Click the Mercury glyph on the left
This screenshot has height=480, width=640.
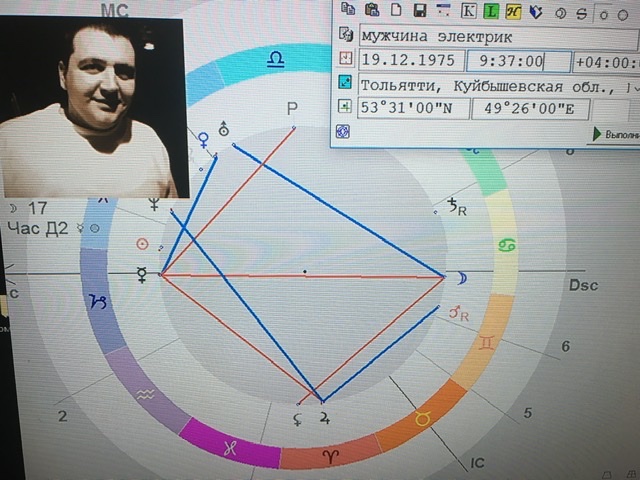142,275
